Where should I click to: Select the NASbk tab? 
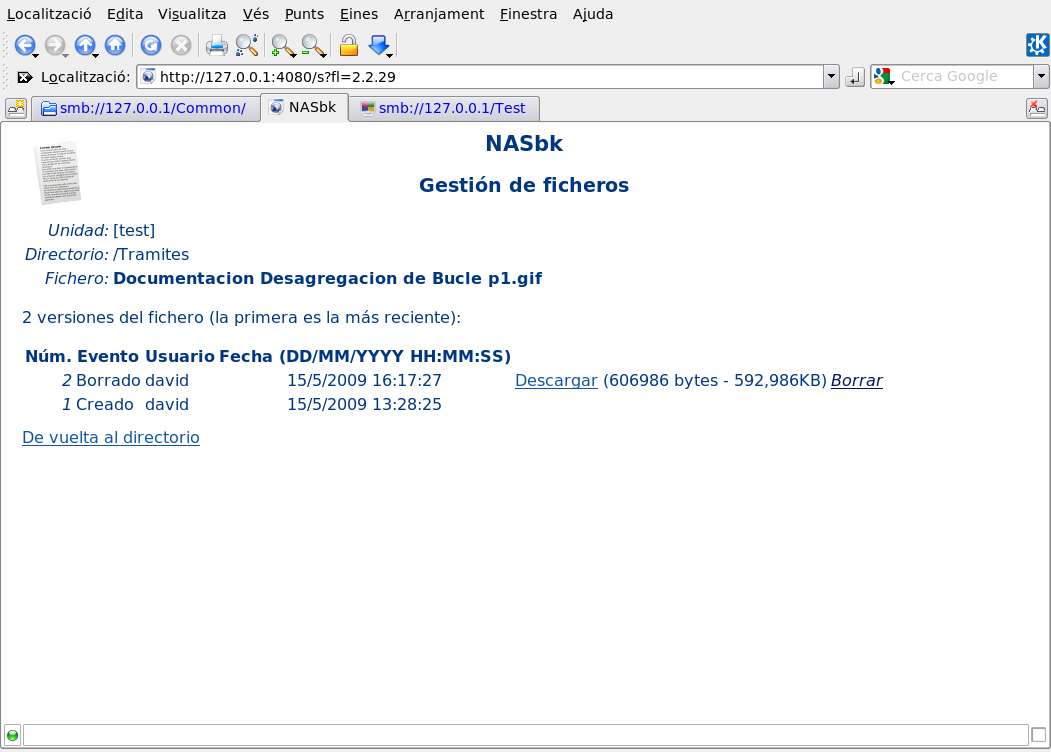click(304, 107)
